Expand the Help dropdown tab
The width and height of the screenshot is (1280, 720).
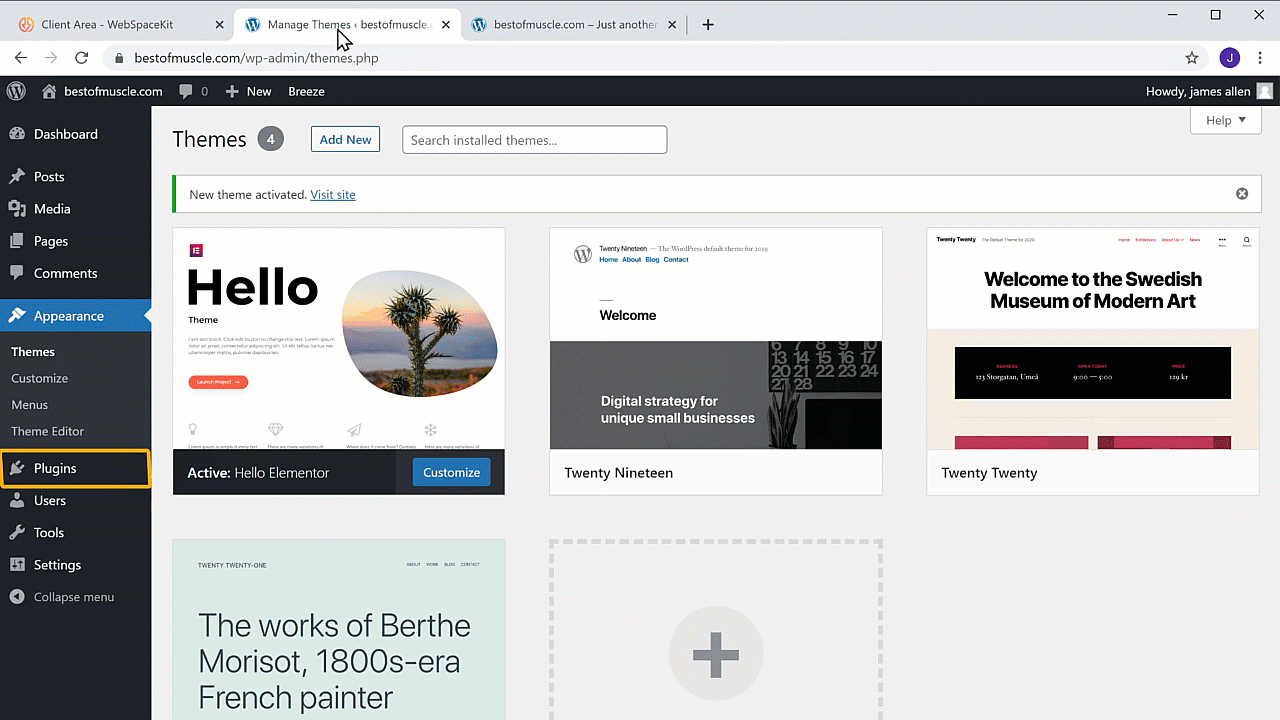(1226, 120)
